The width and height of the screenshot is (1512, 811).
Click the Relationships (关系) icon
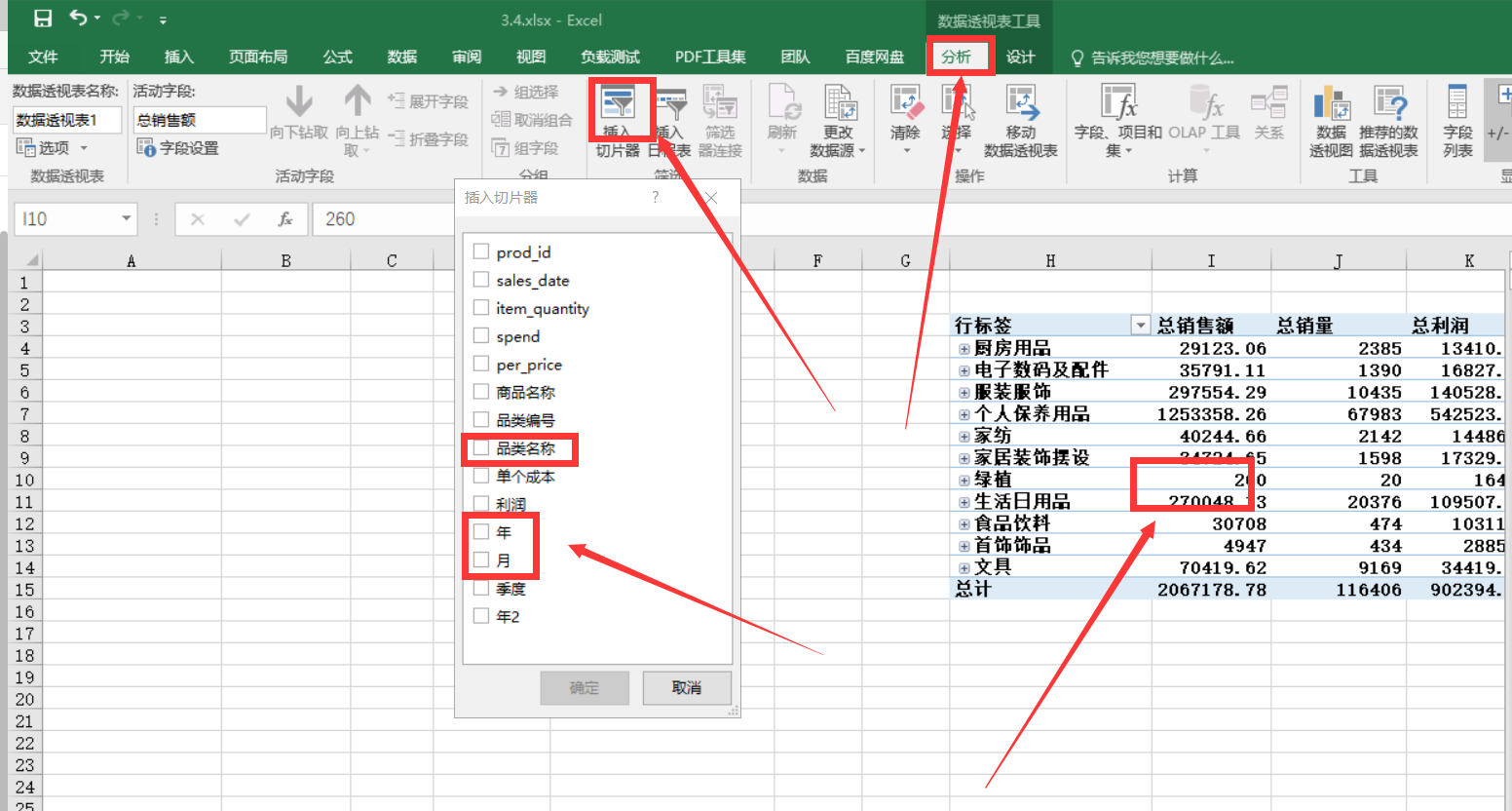pos(1268,102)
